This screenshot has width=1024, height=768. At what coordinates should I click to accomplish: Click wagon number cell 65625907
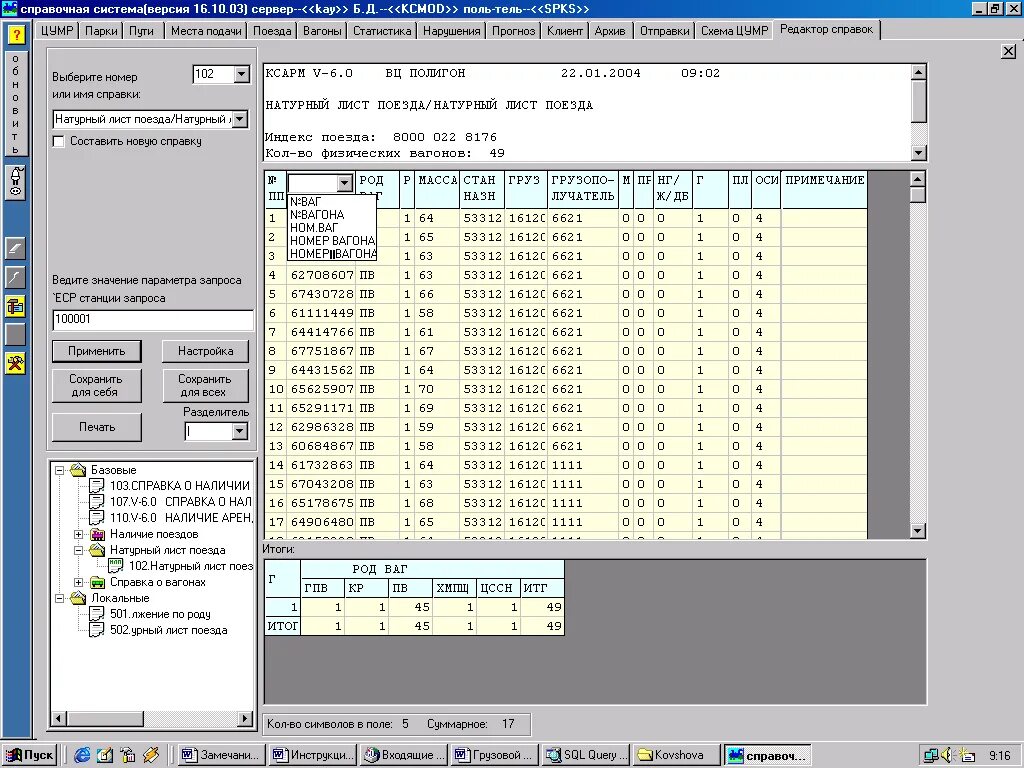322,389
